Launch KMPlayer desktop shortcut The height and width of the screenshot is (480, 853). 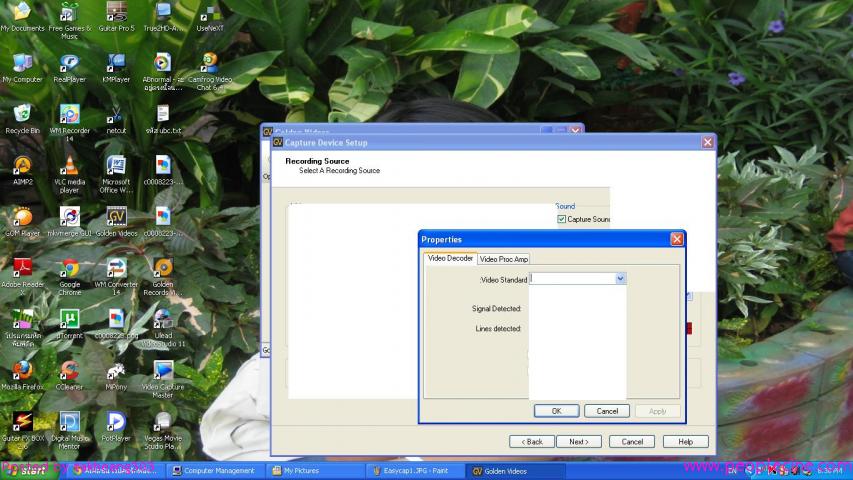point(116,67)
